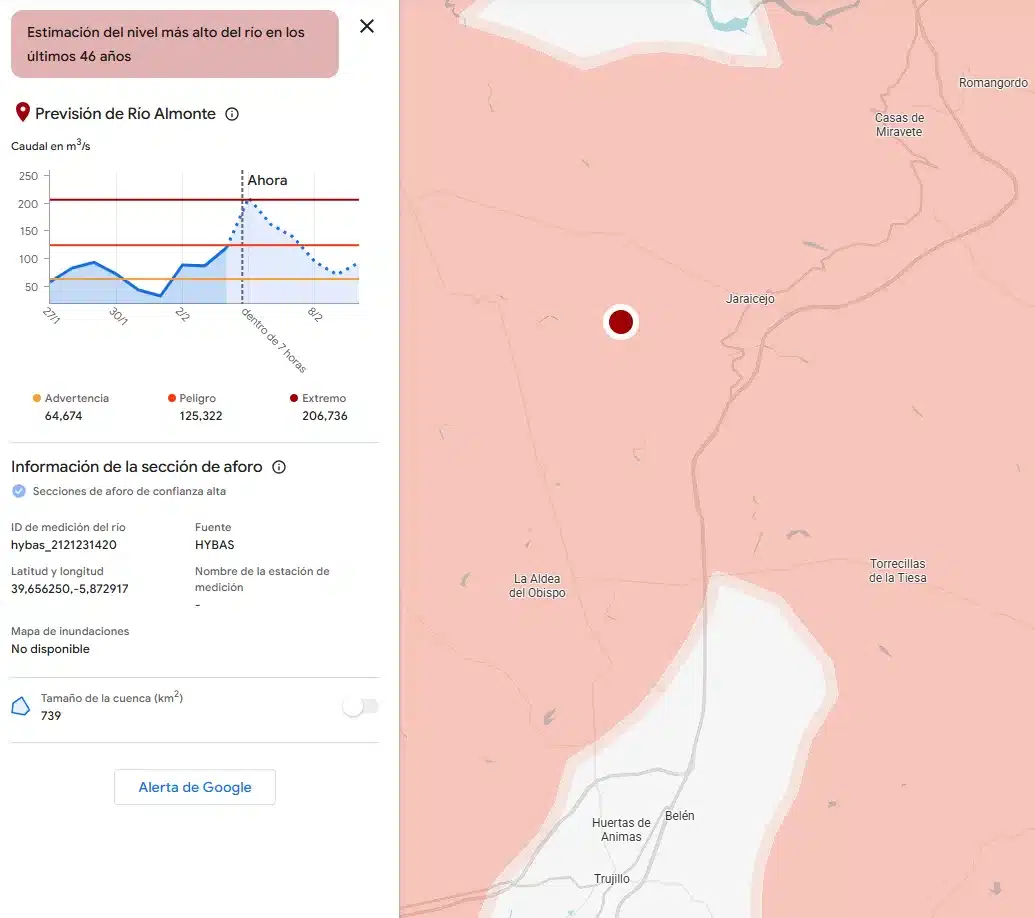Click the orange Advertencia legend dot

37,398
